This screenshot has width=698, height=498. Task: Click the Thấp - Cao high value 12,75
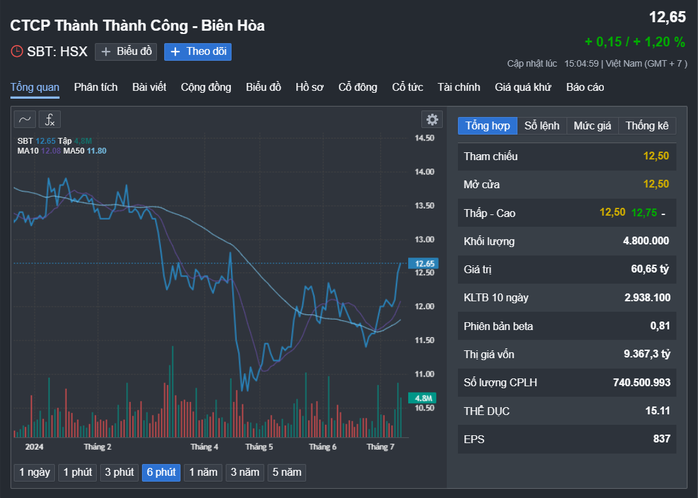pyautogui.click(x=644, y=213)
